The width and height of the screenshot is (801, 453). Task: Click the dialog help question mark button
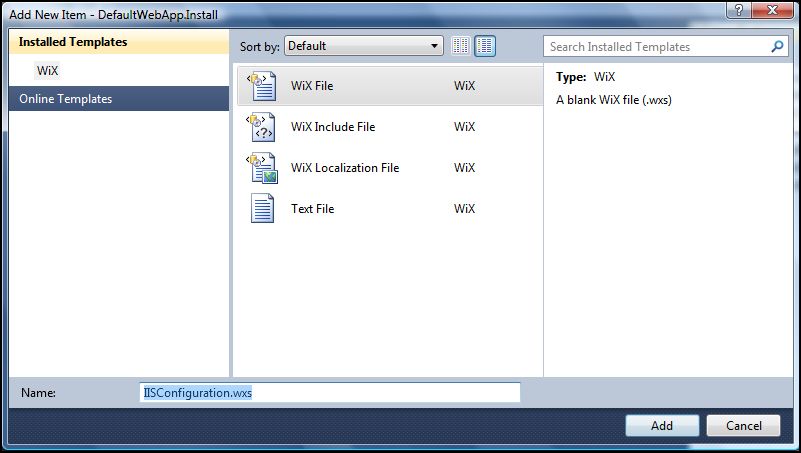739,10
